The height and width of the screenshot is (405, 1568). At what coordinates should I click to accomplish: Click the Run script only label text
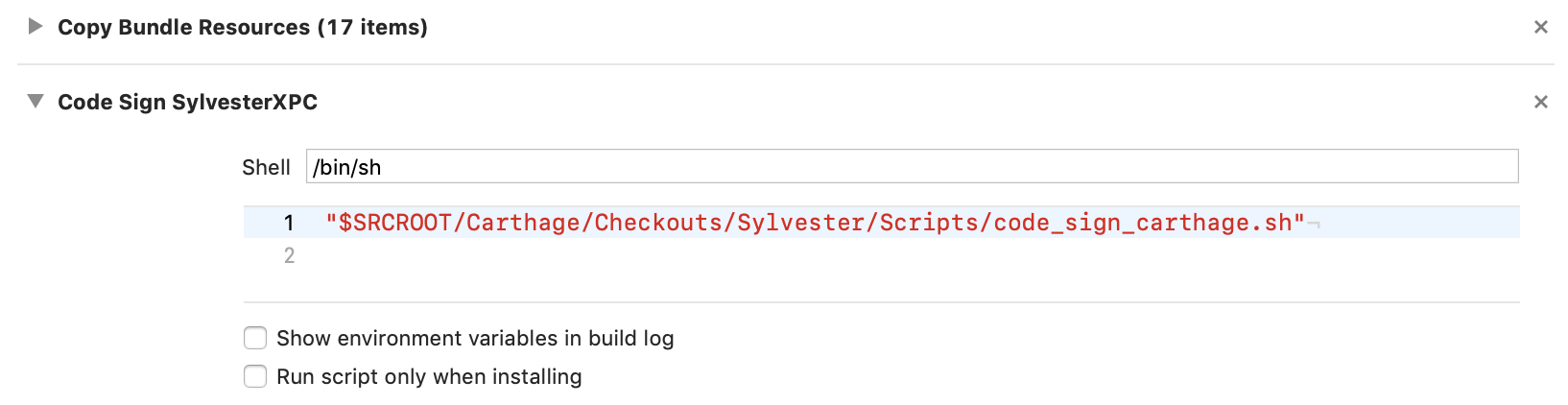[x=429, y=376]
